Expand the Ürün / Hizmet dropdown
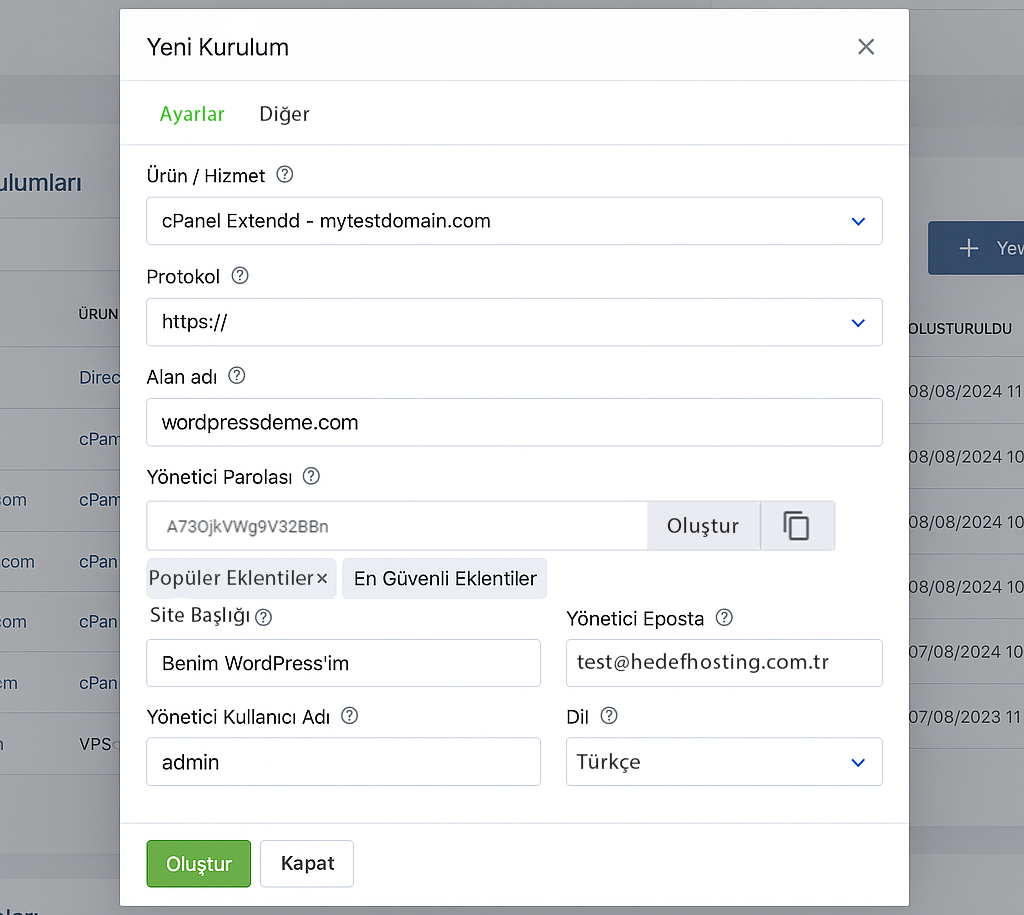 (514, 221)
